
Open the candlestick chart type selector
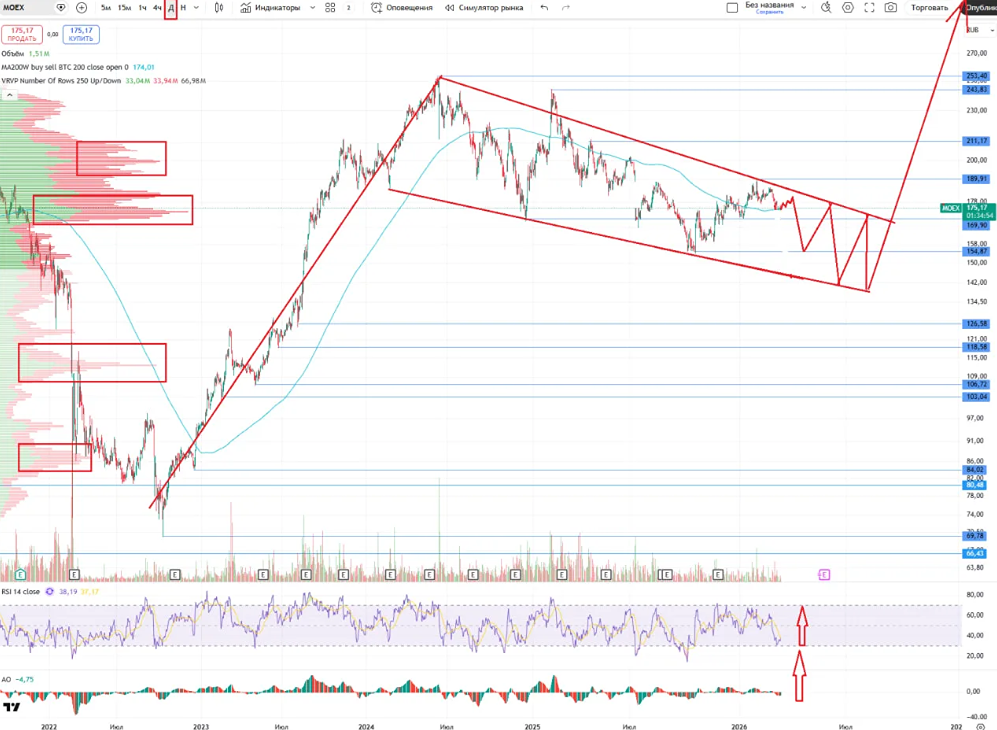click(x=219, y=8)
